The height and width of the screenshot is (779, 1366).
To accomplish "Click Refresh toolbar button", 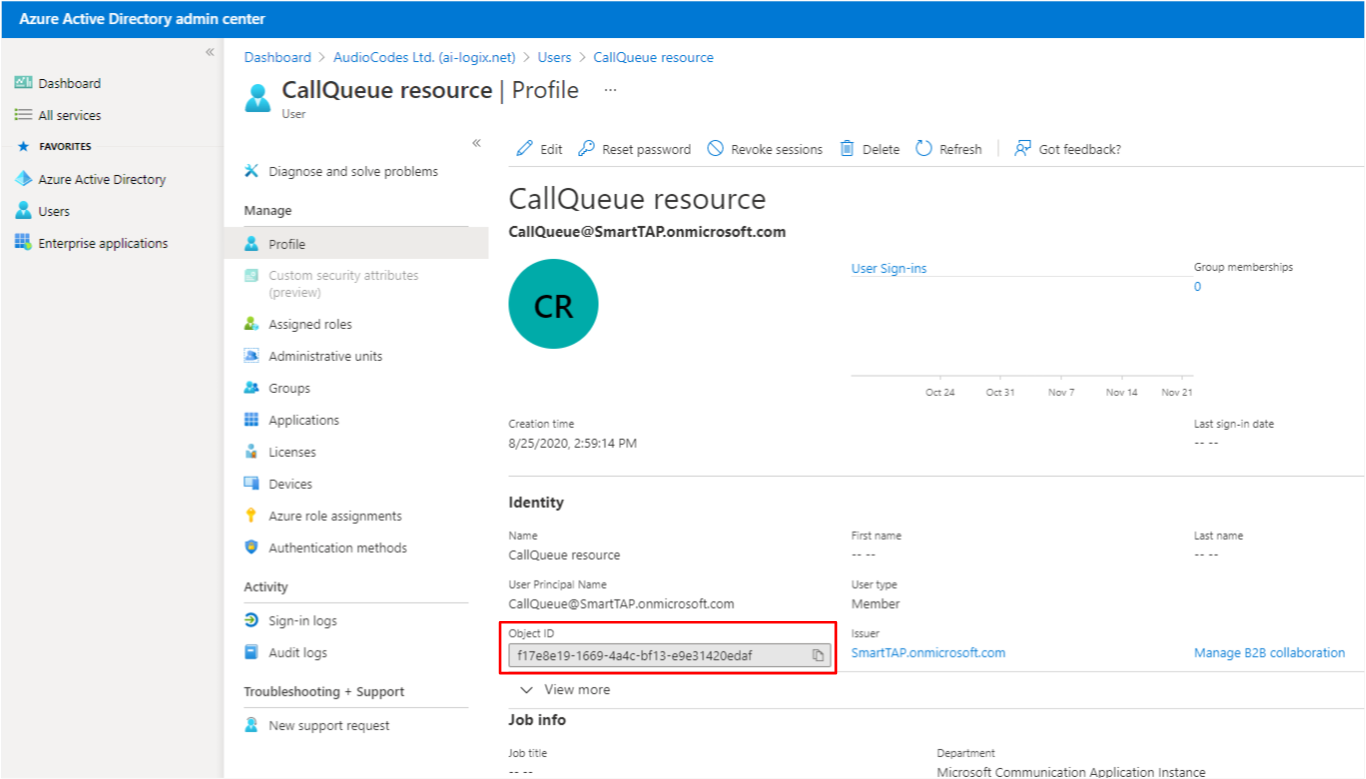I will click(x=949, y=149).
